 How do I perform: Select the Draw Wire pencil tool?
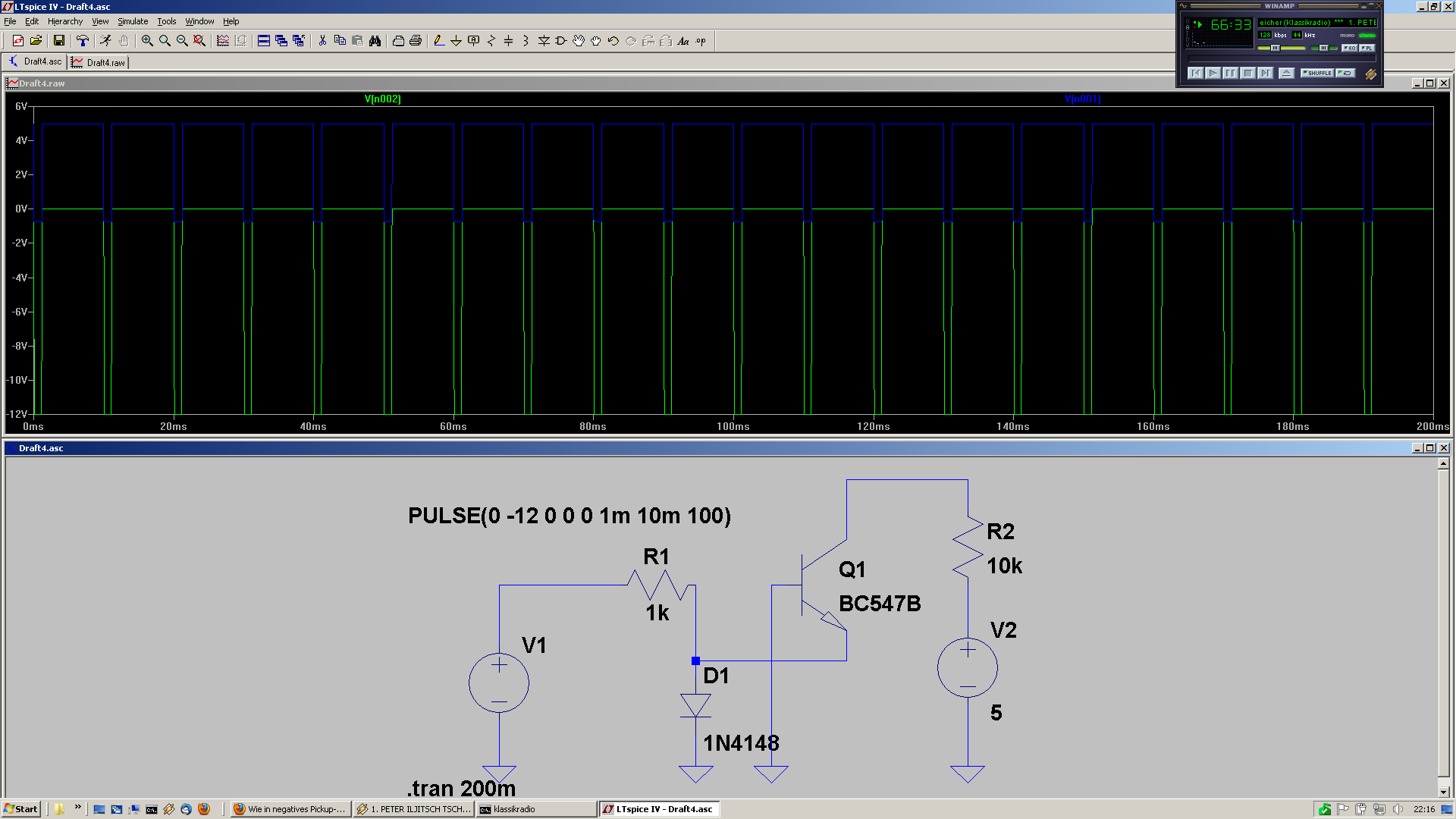(x=438, y=41)
